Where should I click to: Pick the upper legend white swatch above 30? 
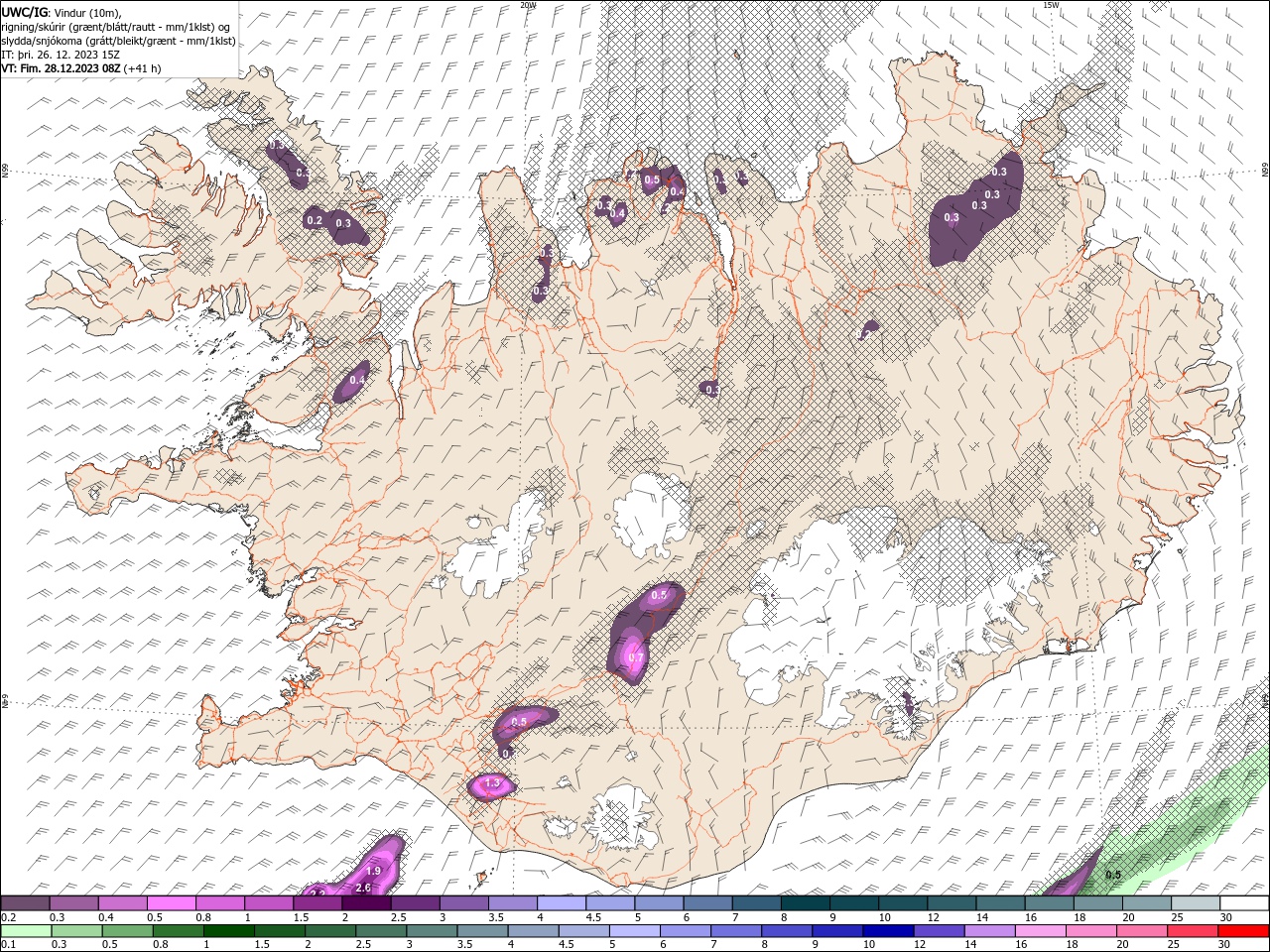tap(1244, 903)
